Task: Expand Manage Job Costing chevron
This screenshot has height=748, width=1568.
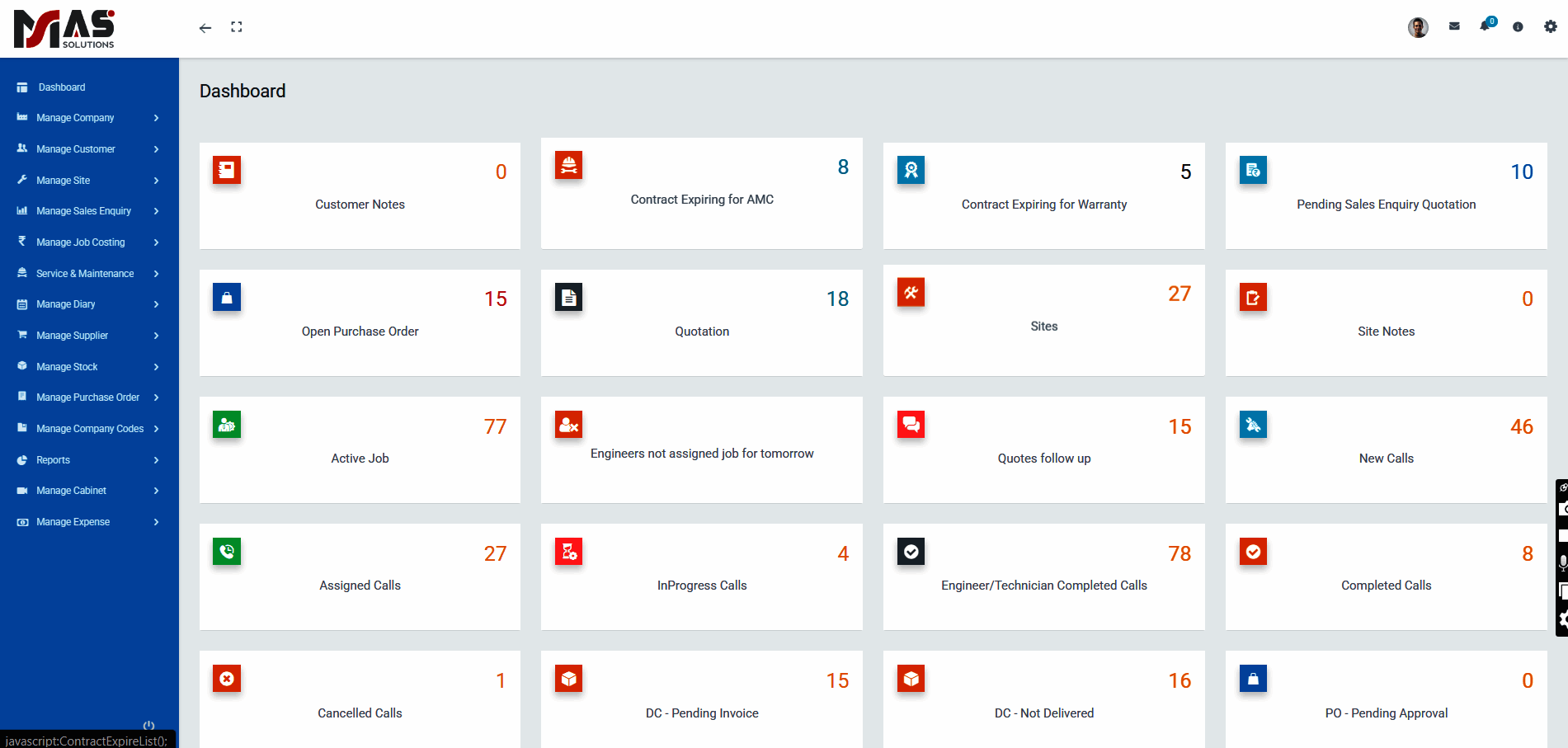Action: (x=156, y=242)
